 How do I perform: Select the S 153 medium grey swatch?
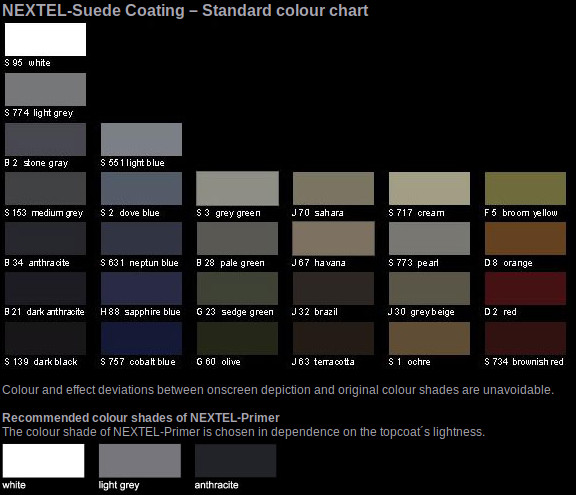click(x=45, y=188)
